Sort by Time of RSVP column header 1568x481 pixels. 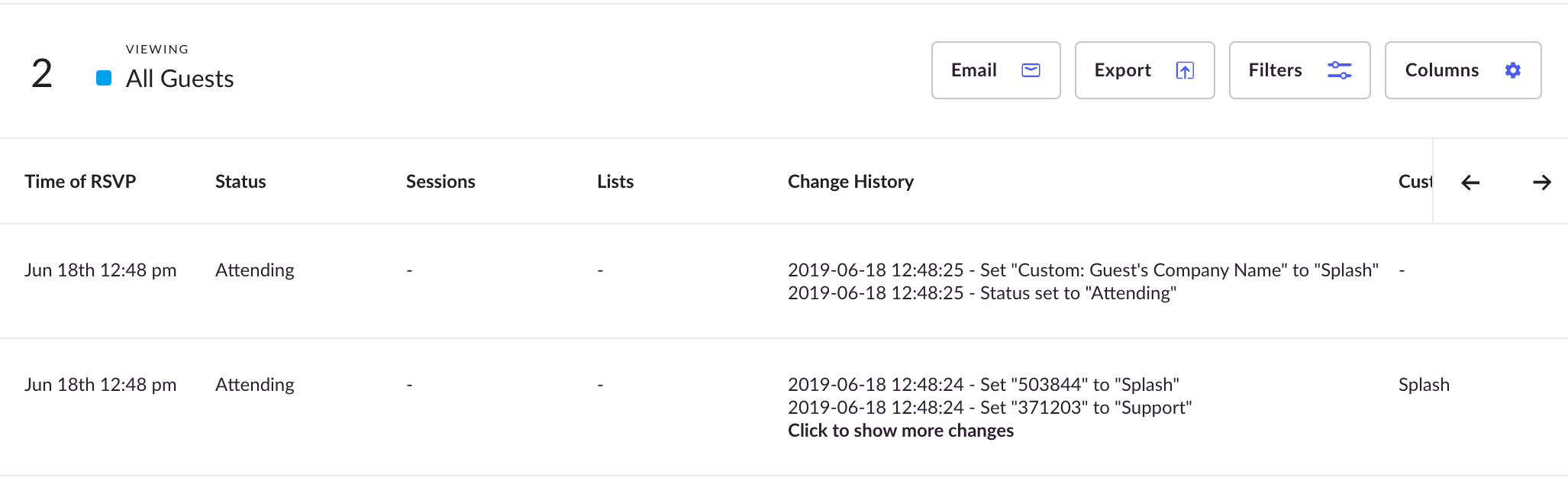click(x=80, y=182)
